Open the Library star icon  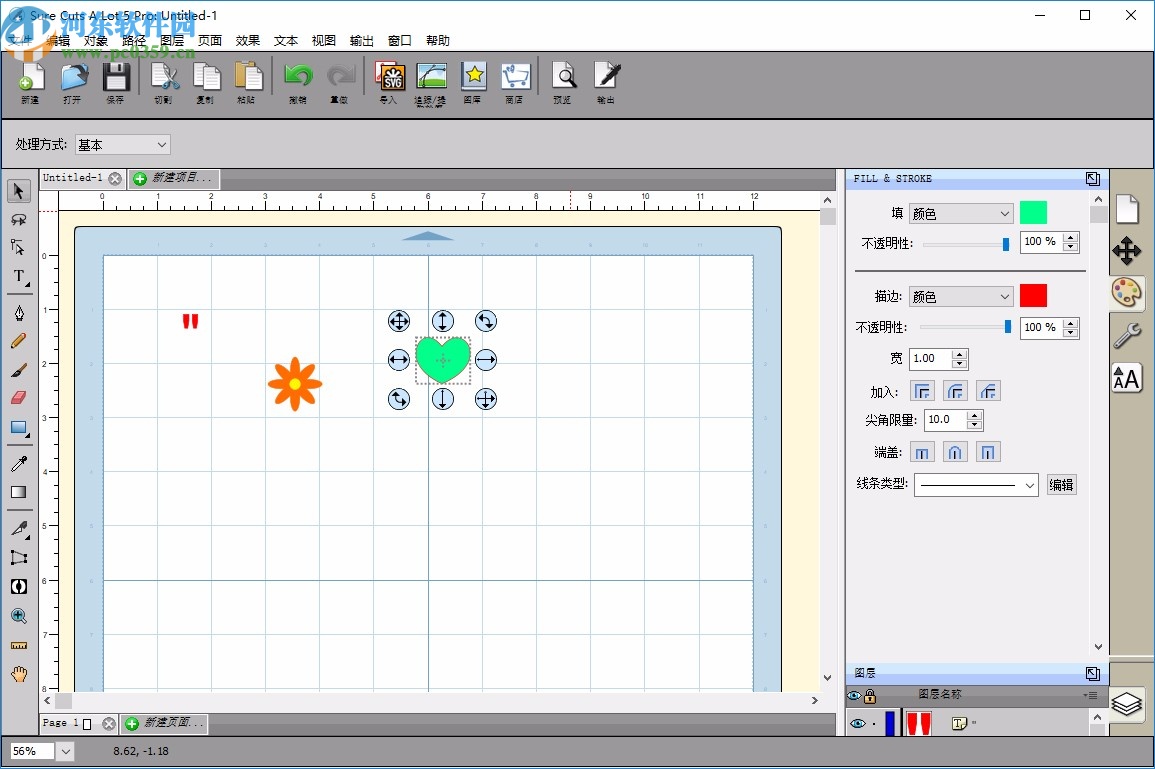[472, 79]
